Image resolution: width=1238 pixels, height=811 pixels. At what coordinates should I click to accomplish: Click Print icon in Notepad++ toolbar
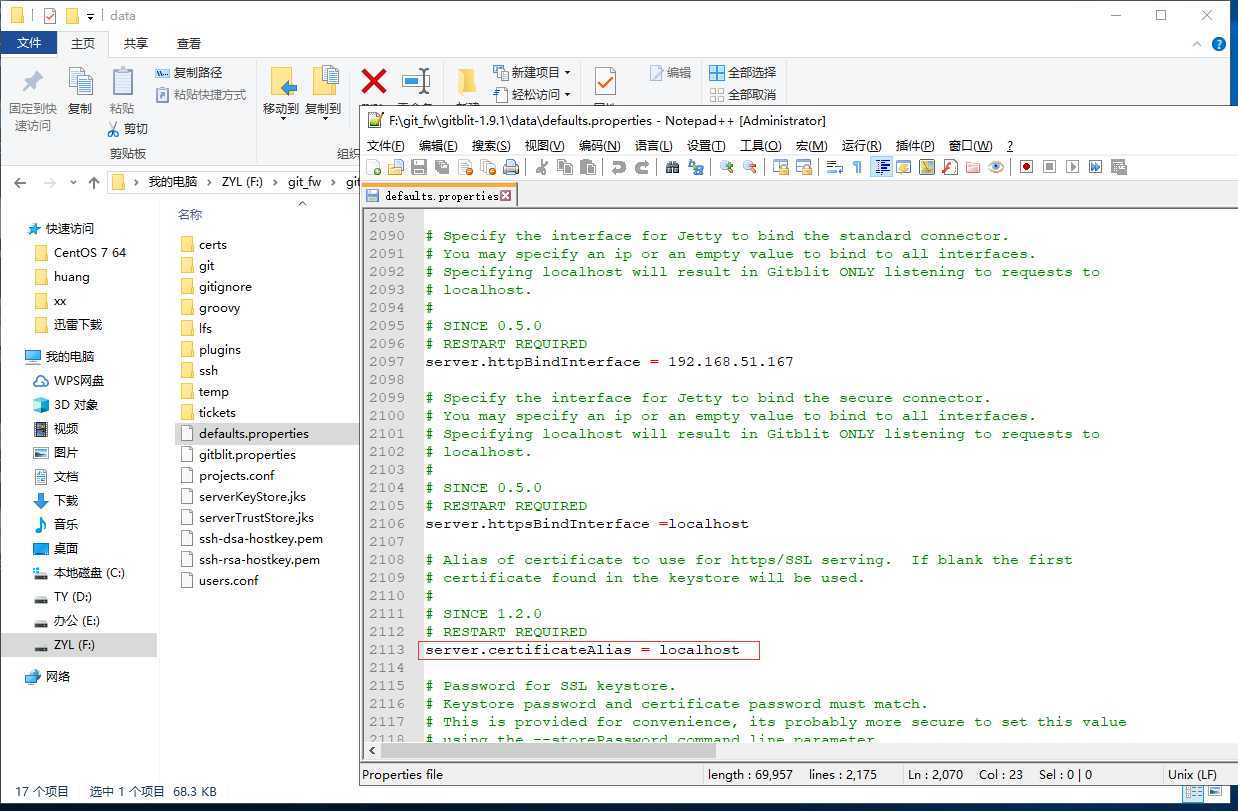coord(511,167)
